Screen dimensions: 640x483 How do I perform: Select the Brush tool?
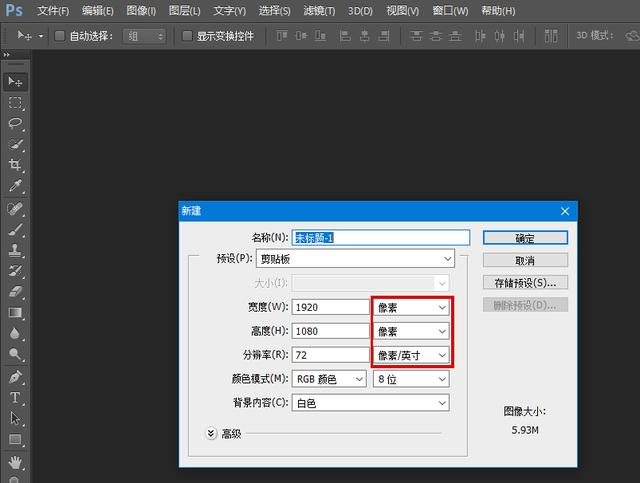click(x=15, y=230)
